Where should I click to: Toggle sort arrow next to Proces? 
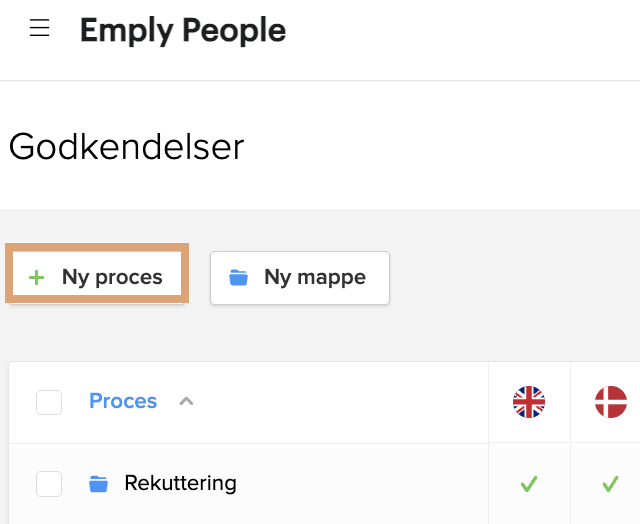pos(186,402)
